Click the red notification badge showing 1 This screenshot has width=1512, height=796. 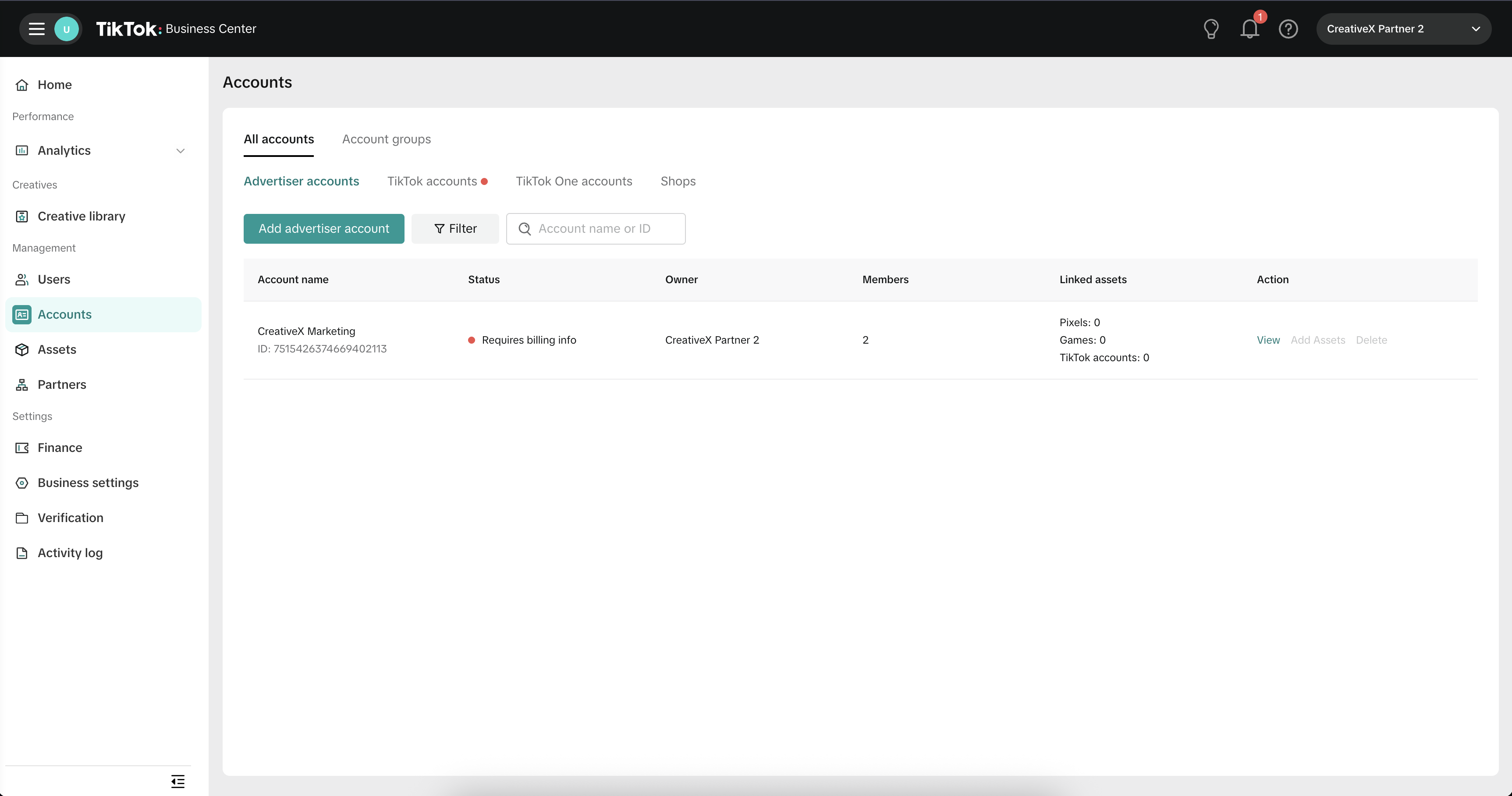coord(1260,16)
